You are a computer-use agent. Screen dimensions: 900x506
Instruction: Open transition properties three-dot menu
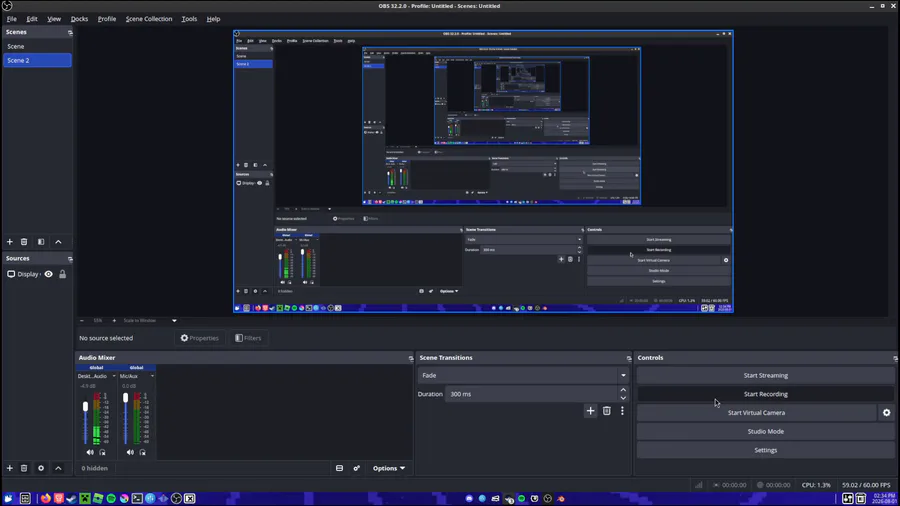622,411
